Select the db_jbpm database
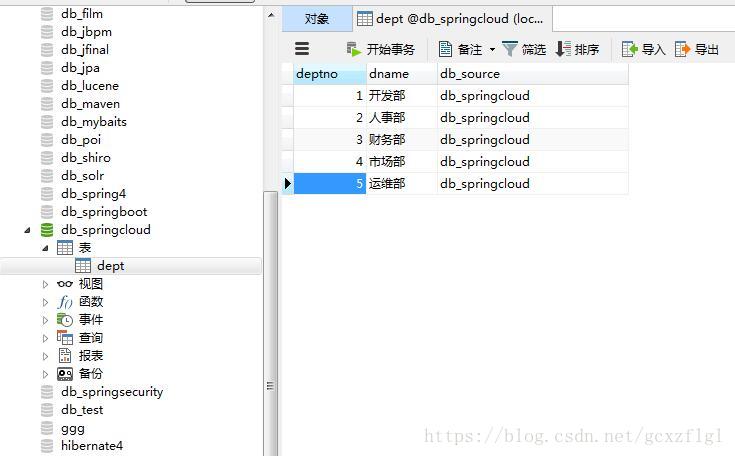The height and width of the screenshot is (456, 735). 87,32
